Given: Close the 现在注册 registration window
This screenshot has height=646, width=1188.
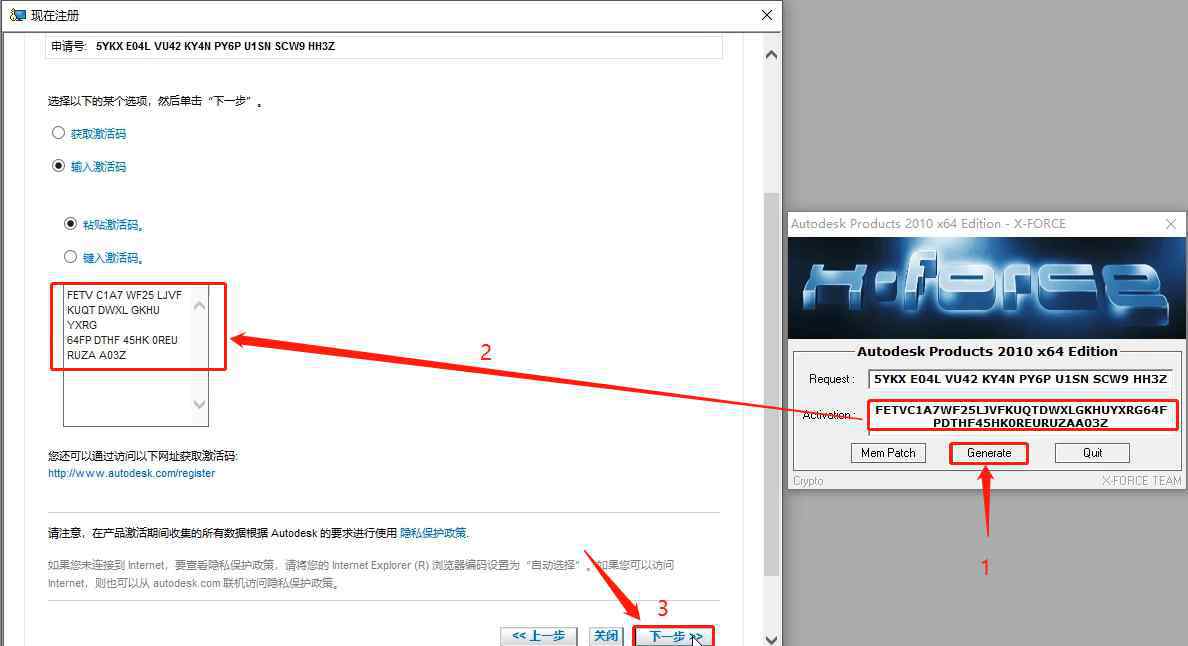Looking at the screenshot, I should [767, 15].
